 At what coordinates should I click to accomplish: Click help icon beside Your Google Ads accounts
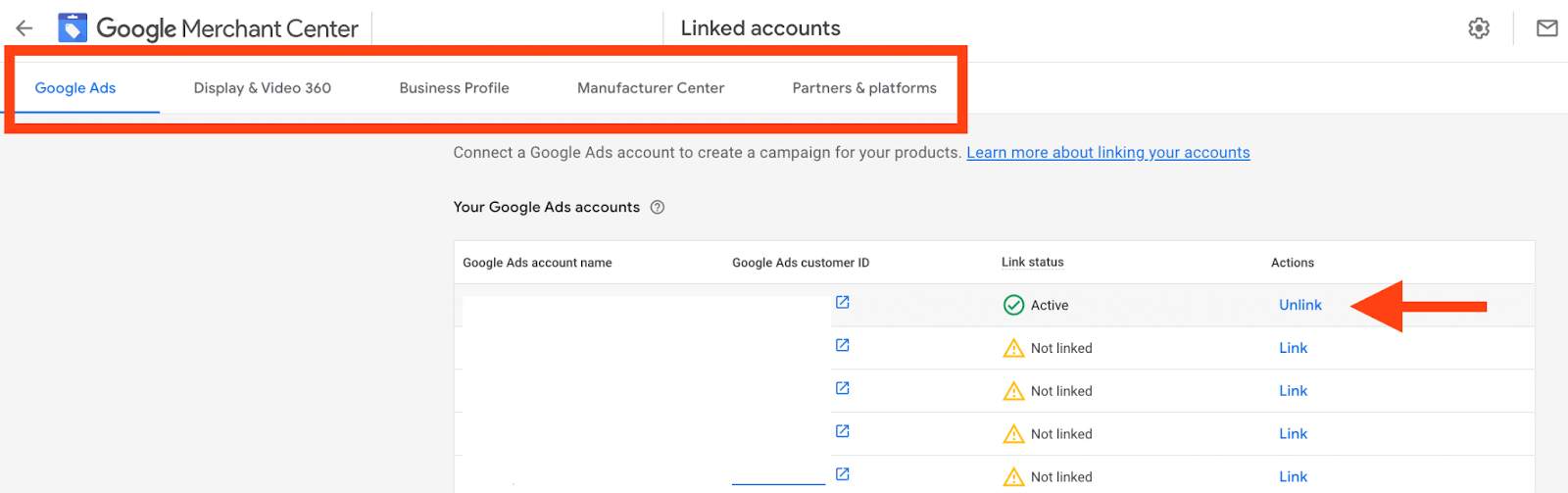pos(658,207)
